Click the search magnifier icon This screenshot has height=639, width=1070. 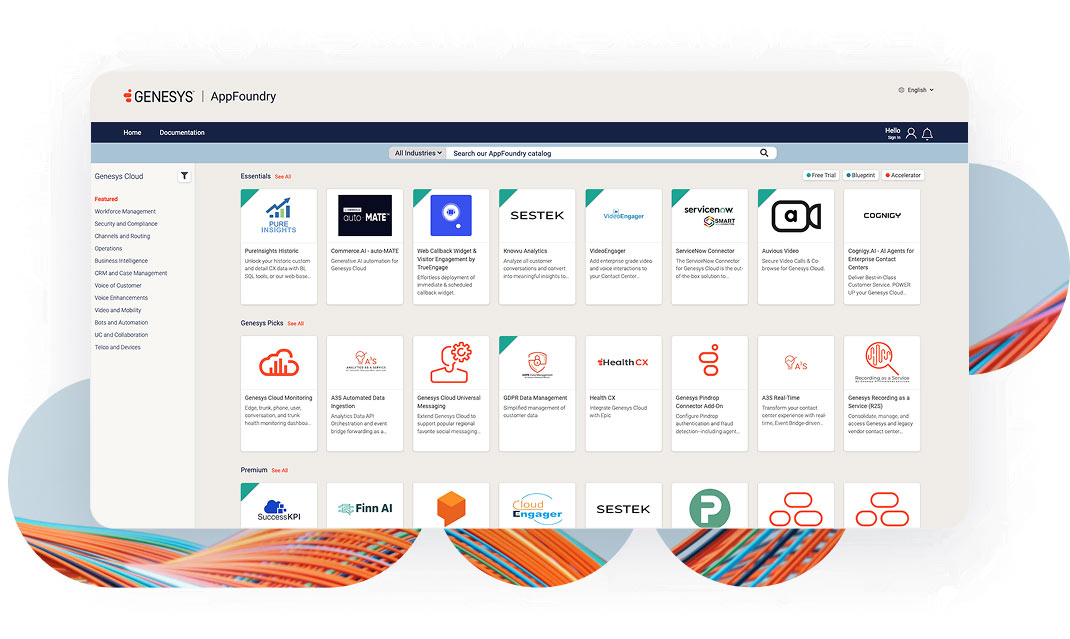click(x=764, y=153)
